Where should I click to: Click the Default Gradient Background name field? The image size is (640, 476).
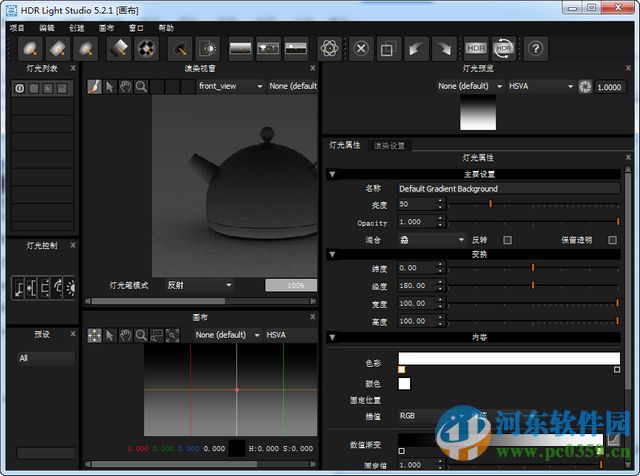(x=509, y=189)
